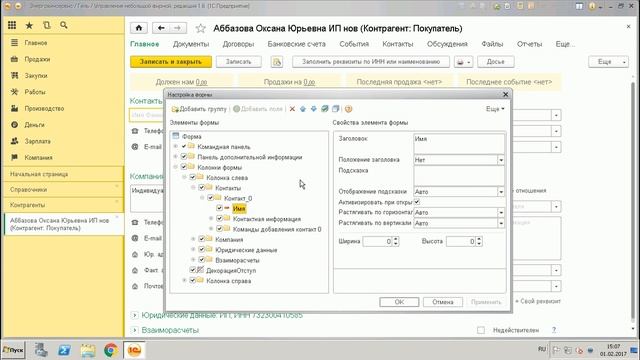The height and width of the screenshot is (360, 640).
Task: Toggle Панель дополнительной информации checkbox
Action: (x=184, y=157)
